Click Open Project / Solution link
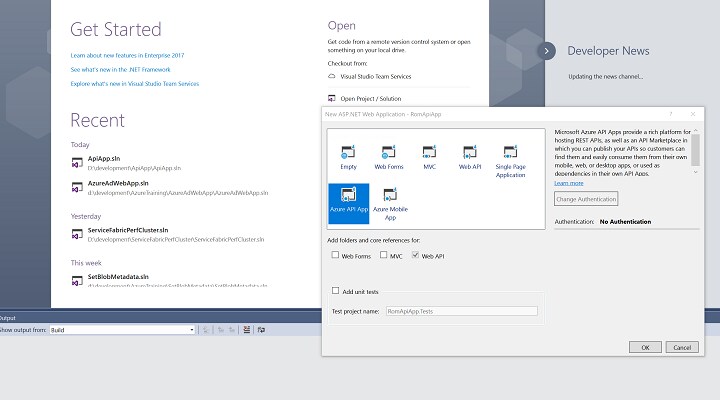The width and height of the screenshot is (720, 400). (x=371, y=99)
